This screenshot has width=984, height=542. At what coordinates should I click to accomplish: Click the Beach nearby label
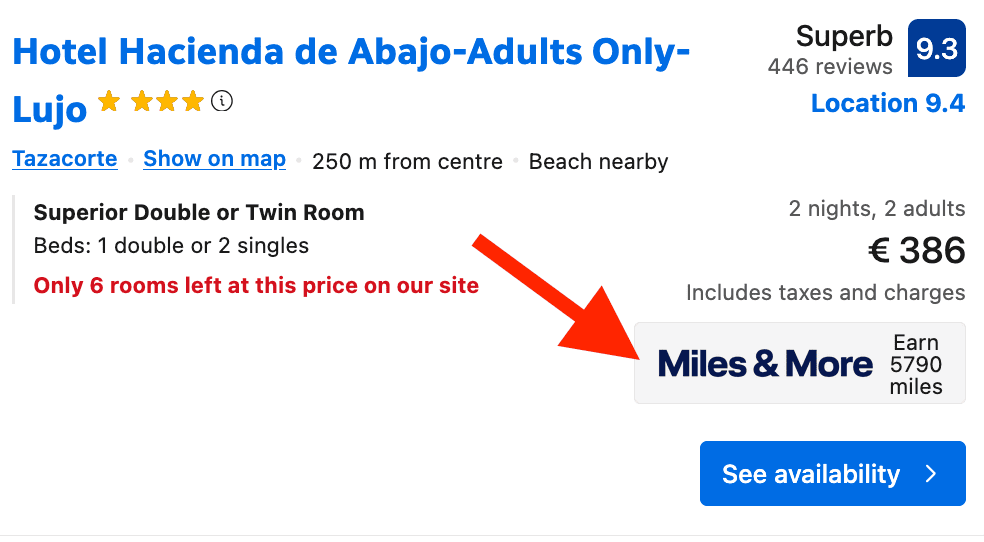(x=598, y=162)
